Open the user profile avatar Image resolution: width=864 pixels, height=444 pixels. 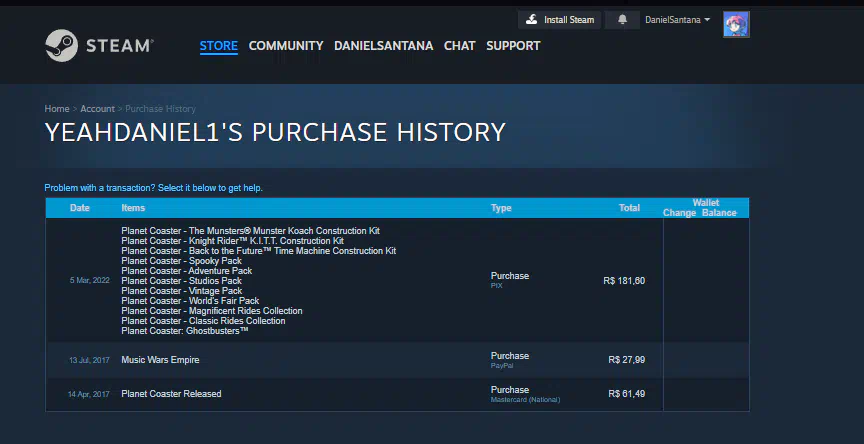pyautogui.click(x=736, y=24)
